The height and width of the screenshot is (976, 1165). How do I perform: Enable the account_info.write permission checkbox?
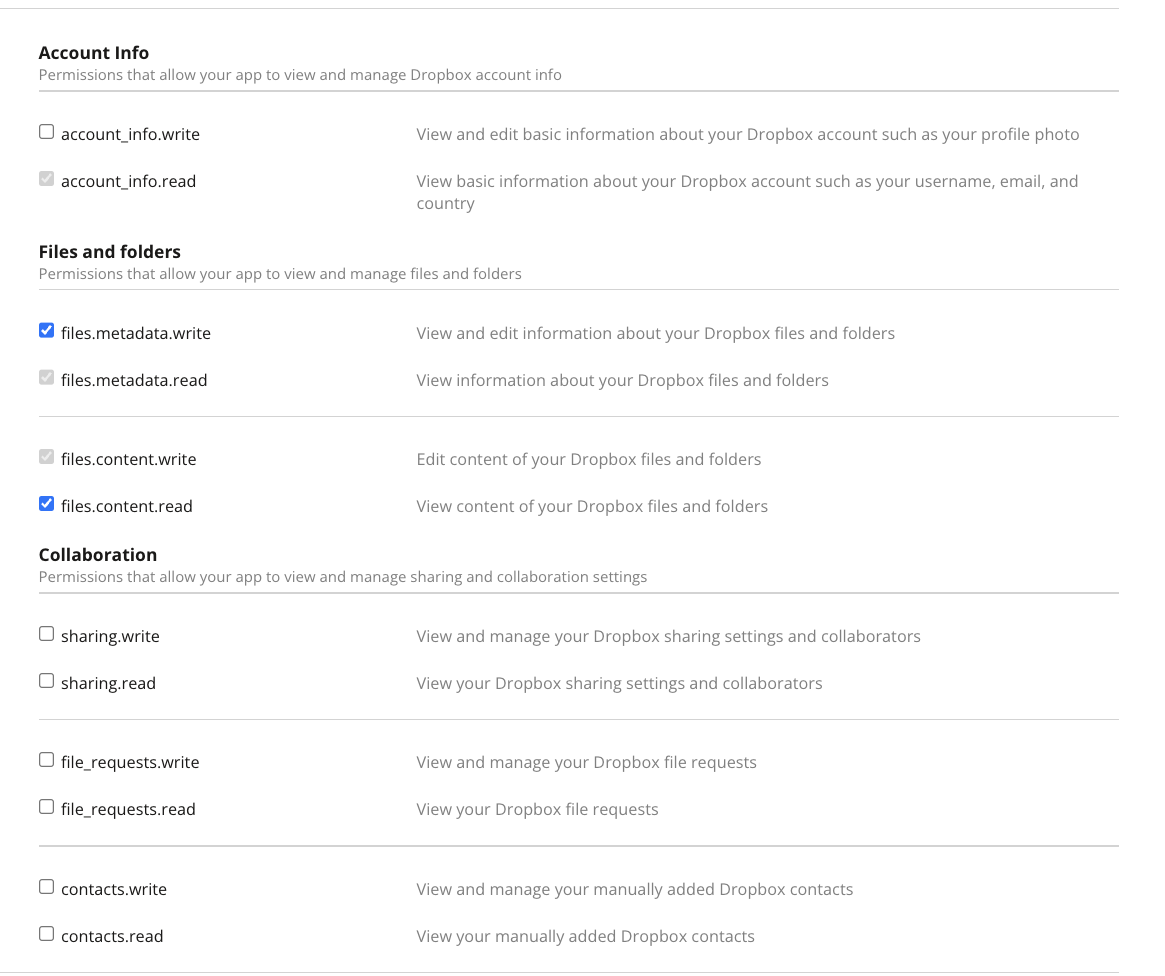point(46,131)
